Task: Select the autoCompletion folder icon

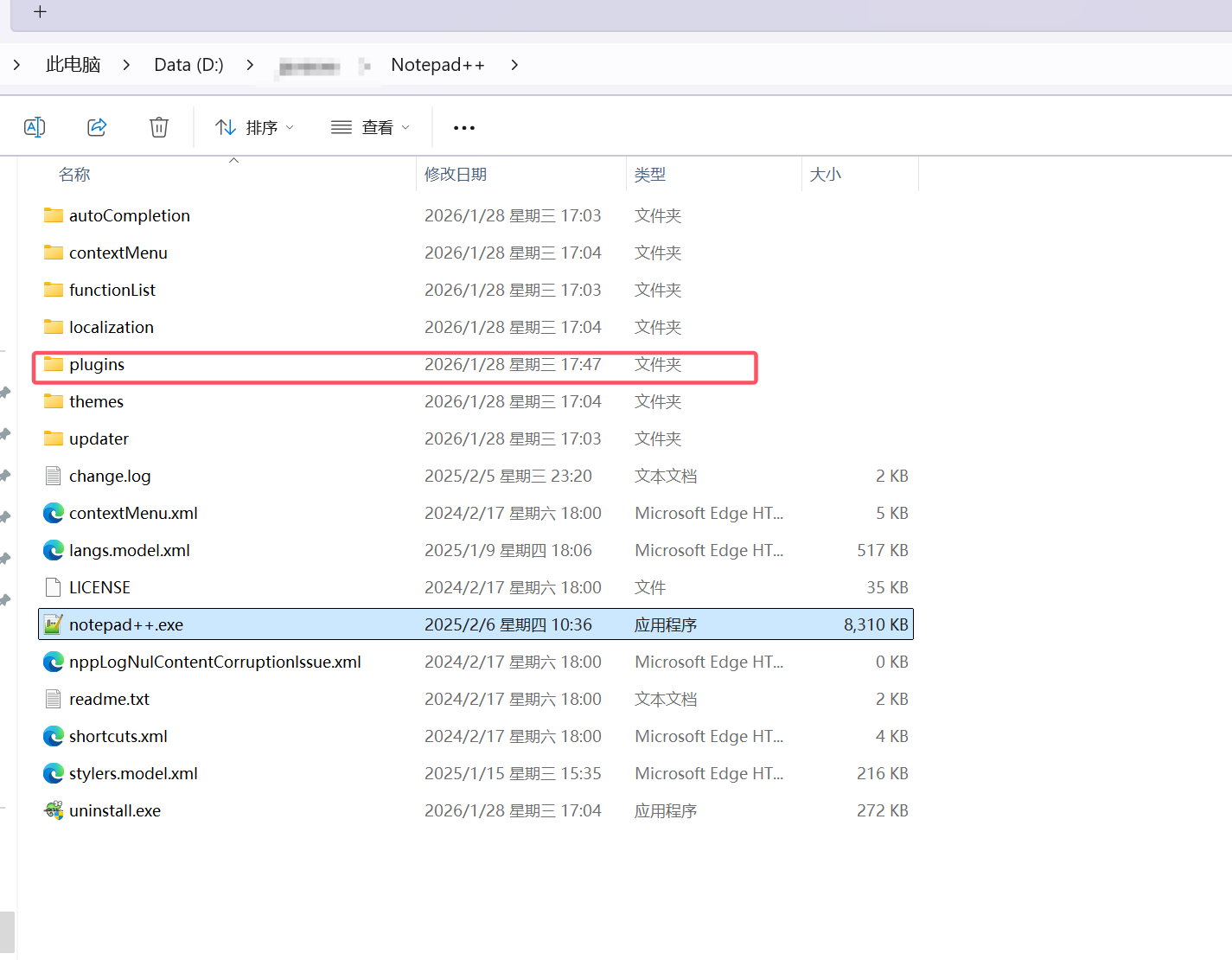Action: 54,215
